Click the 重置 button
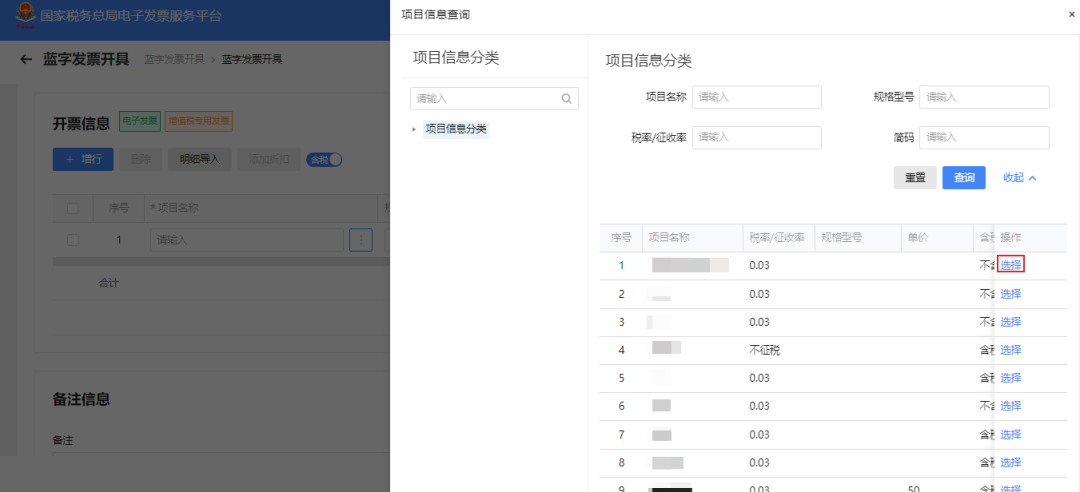The image size is (1080, 492). pos(915,177)
